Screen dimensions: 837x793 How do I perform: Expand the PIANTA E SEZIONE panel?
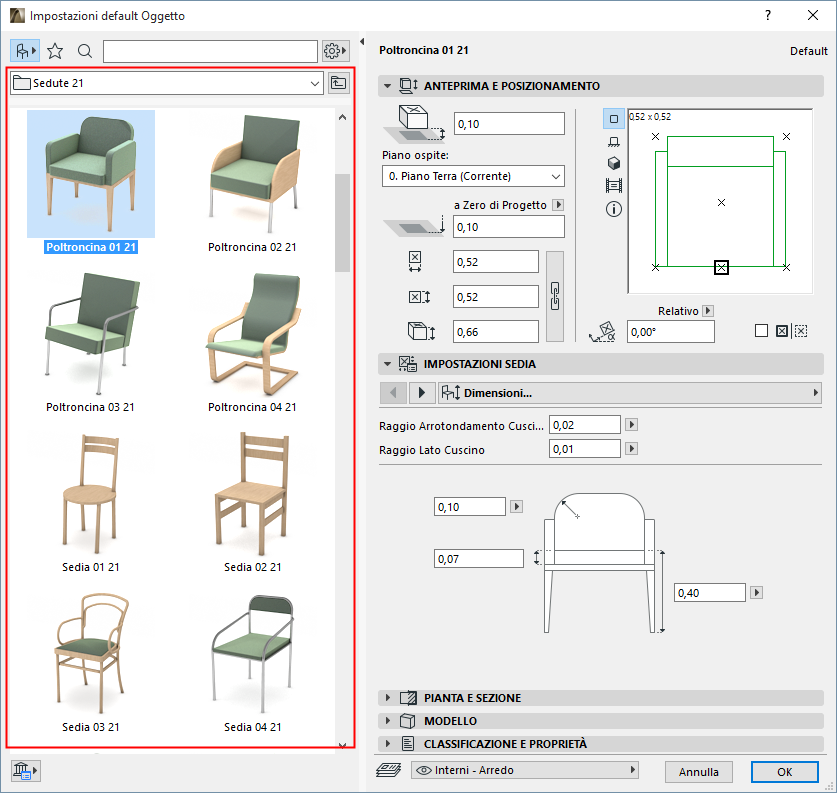387,698
